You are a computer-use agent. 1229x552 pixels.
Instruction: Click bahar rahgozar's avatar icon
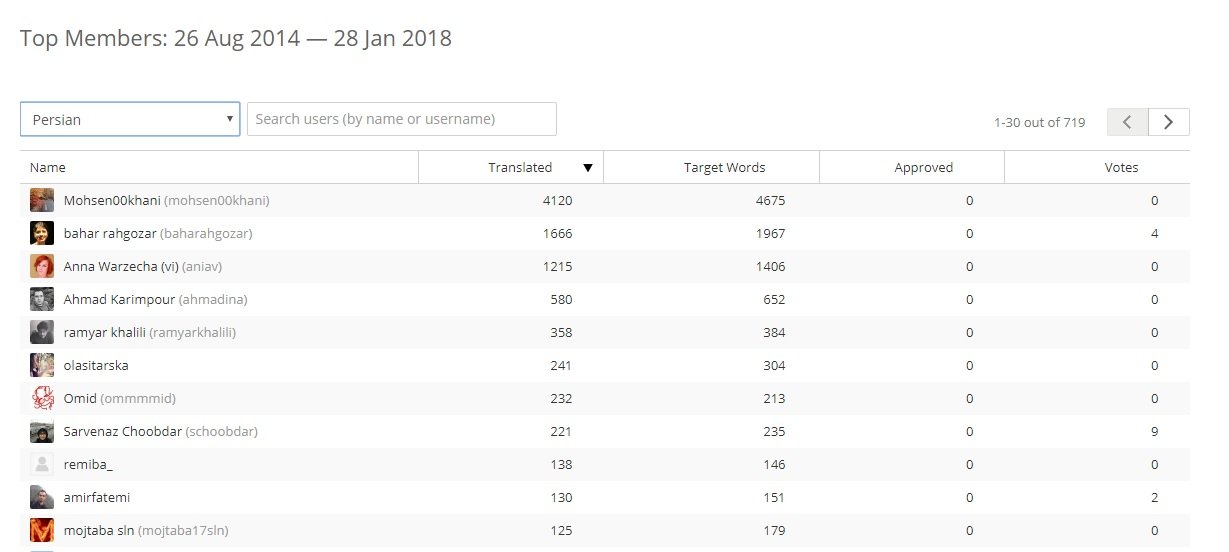(42, 233)
